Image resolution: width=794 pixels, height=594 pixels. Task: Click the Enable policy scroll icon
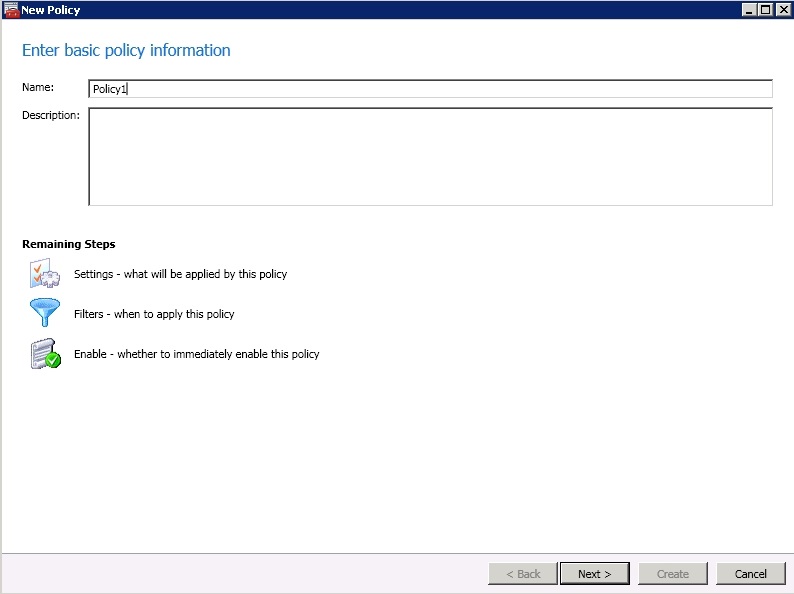pyautogui.click(x=46, y=353)
